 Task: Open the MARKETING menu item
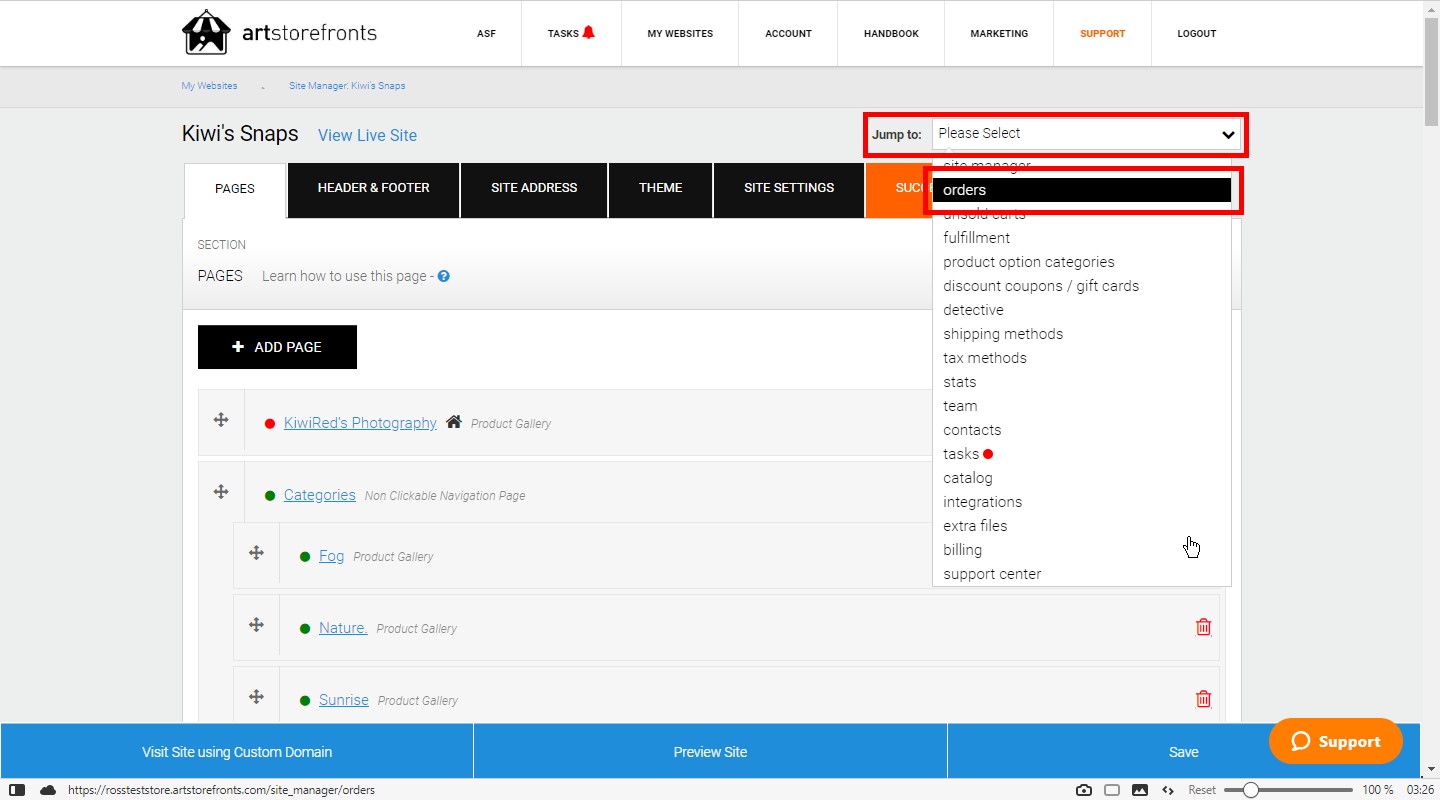(x=999, y=33)
